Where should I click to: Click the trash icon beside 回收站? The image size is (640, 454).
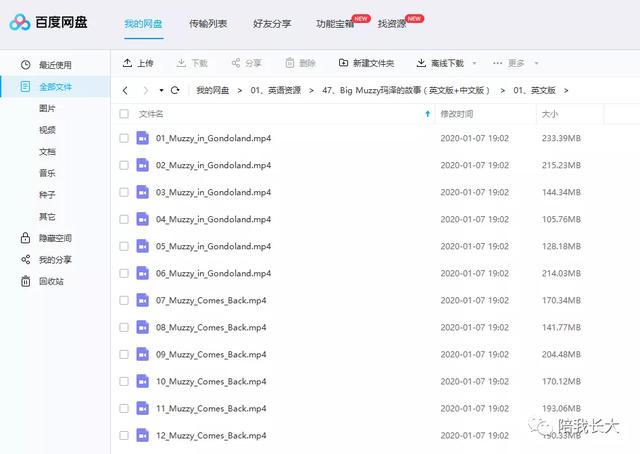[25, 281]
